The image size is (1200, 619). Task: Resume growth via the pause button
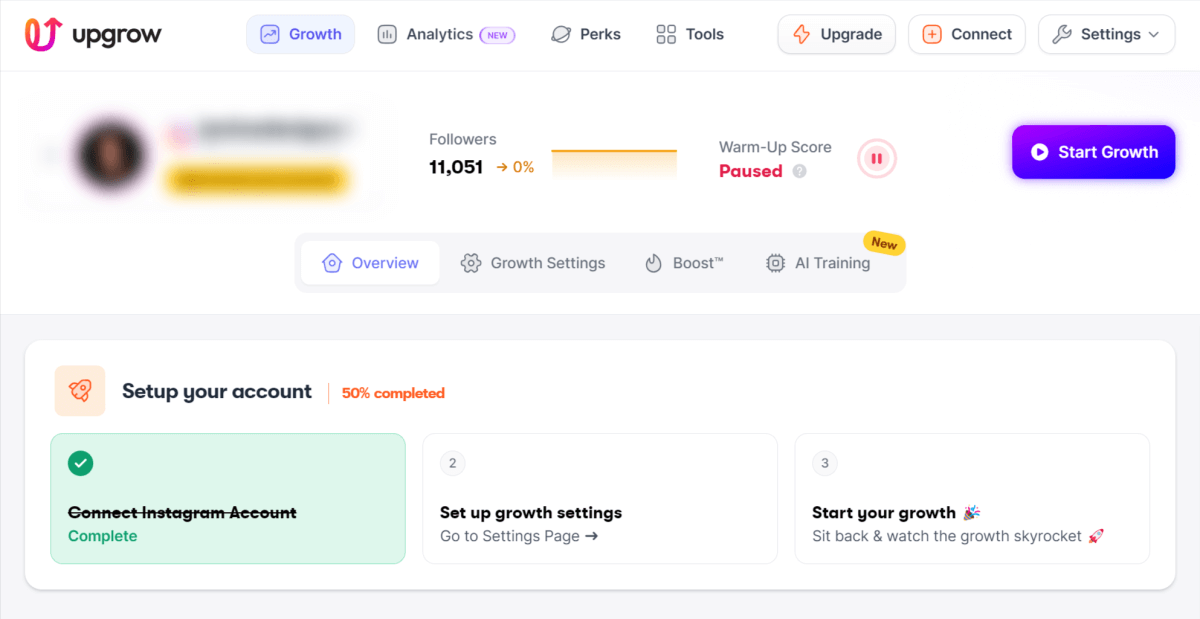(x=876, y=158)
